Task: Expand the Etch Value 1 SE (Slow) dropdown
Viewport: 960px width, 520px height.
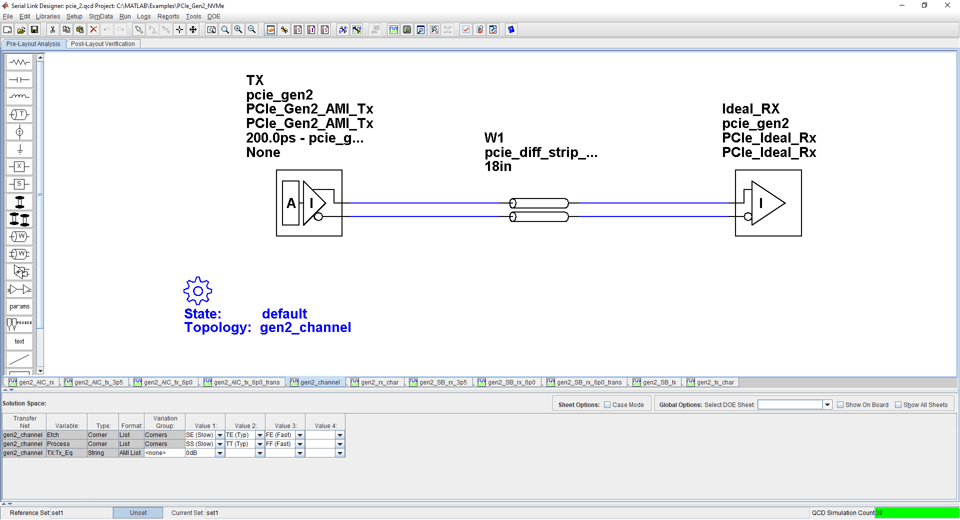Action: click(x=220, y=435)
